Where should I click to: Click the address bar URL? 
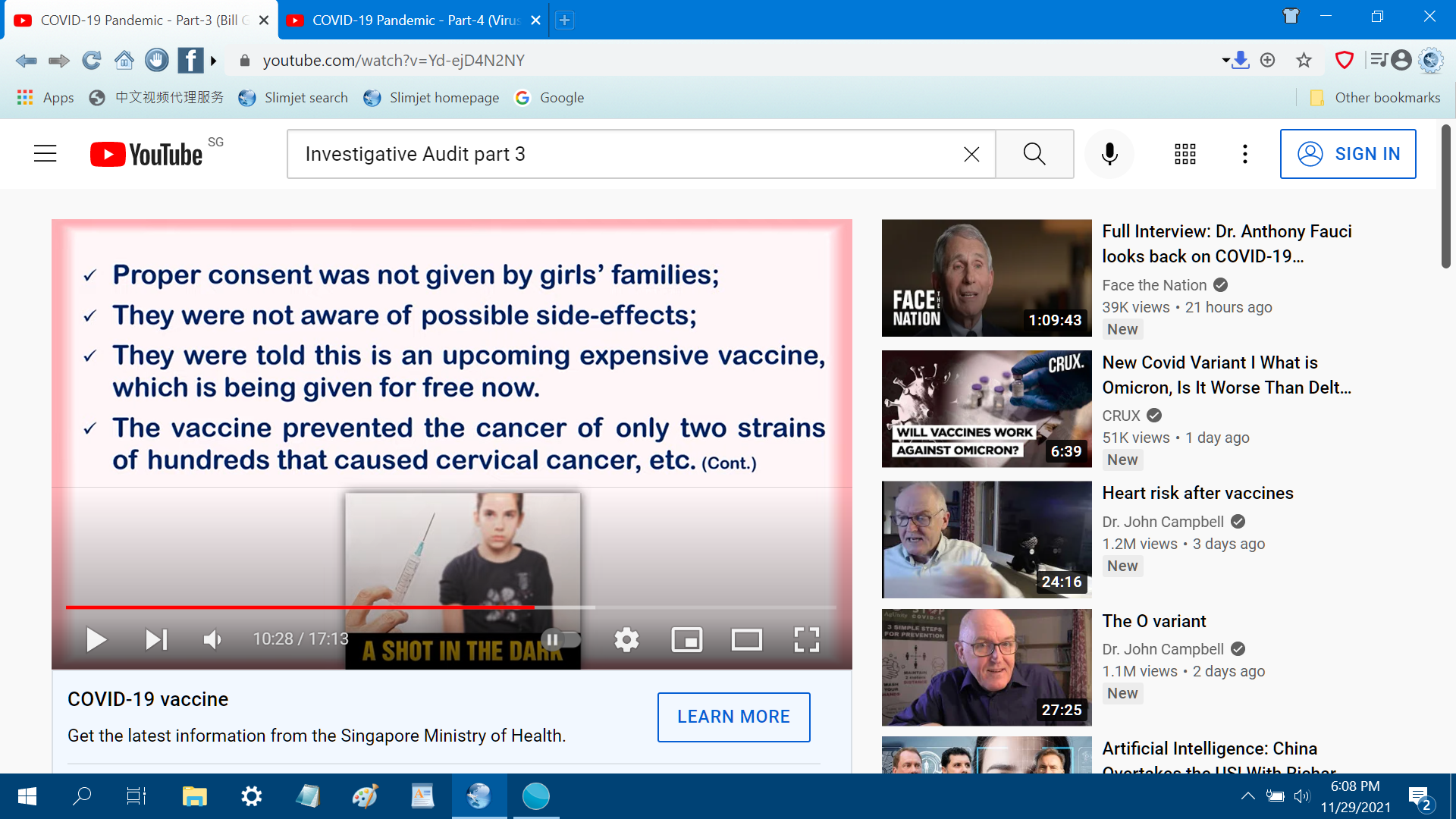click(x=394, y=61)
